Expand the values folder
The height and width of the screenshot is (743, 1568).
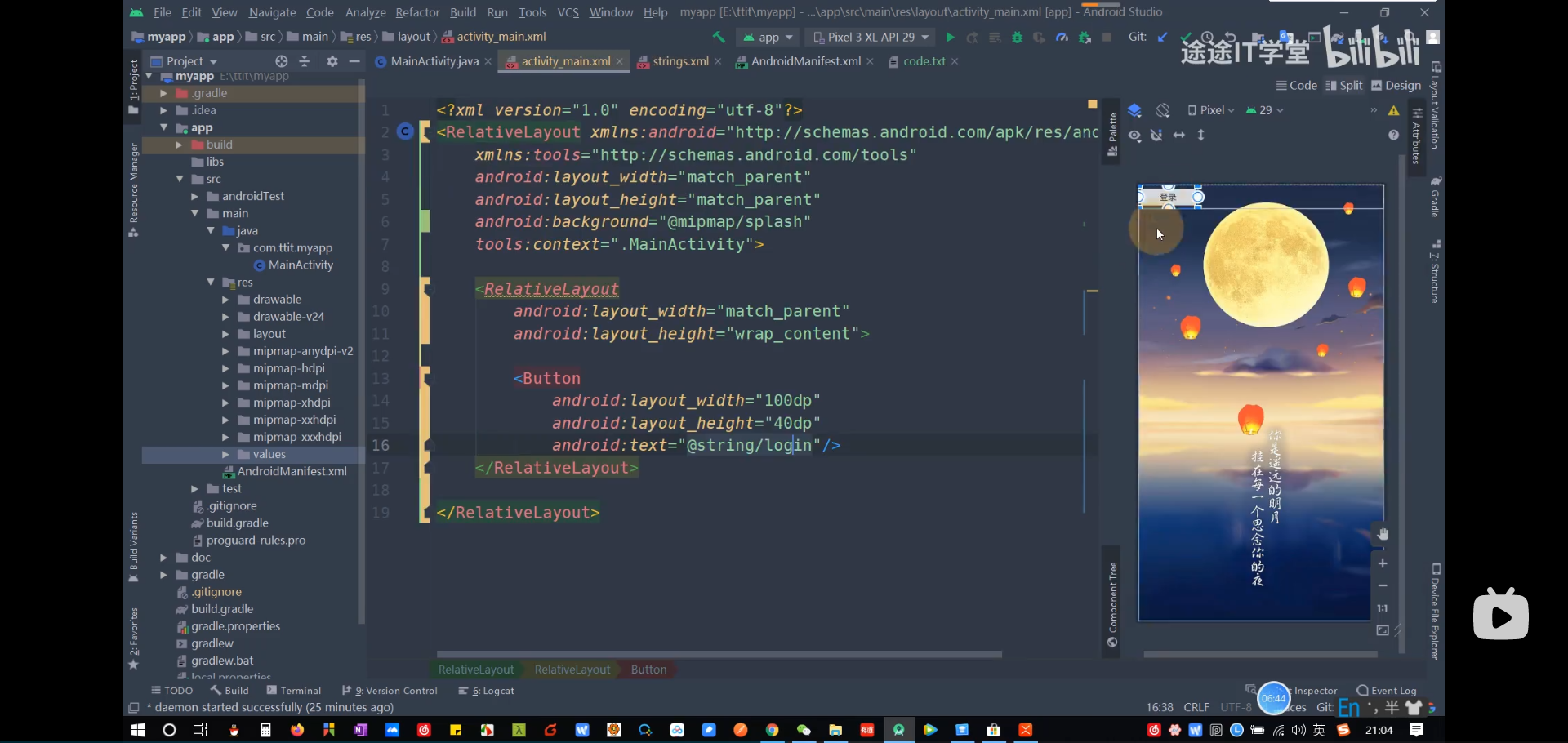[226, 454]
